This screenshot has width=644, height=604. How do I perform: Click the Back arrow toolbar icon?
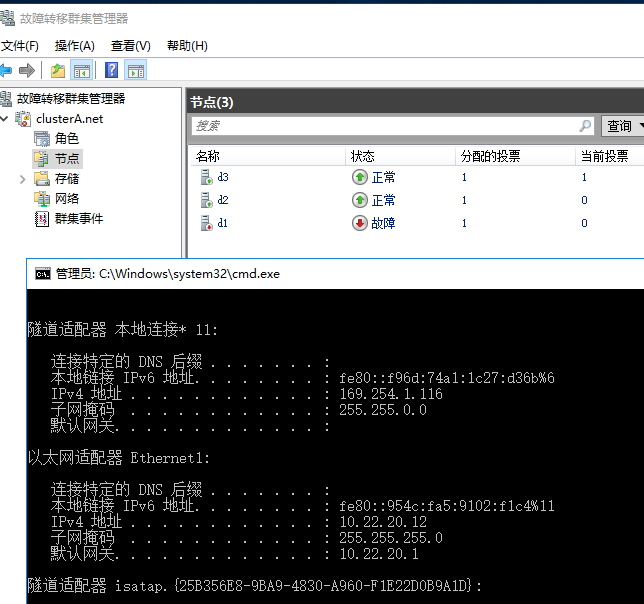[x=6, y=70]
